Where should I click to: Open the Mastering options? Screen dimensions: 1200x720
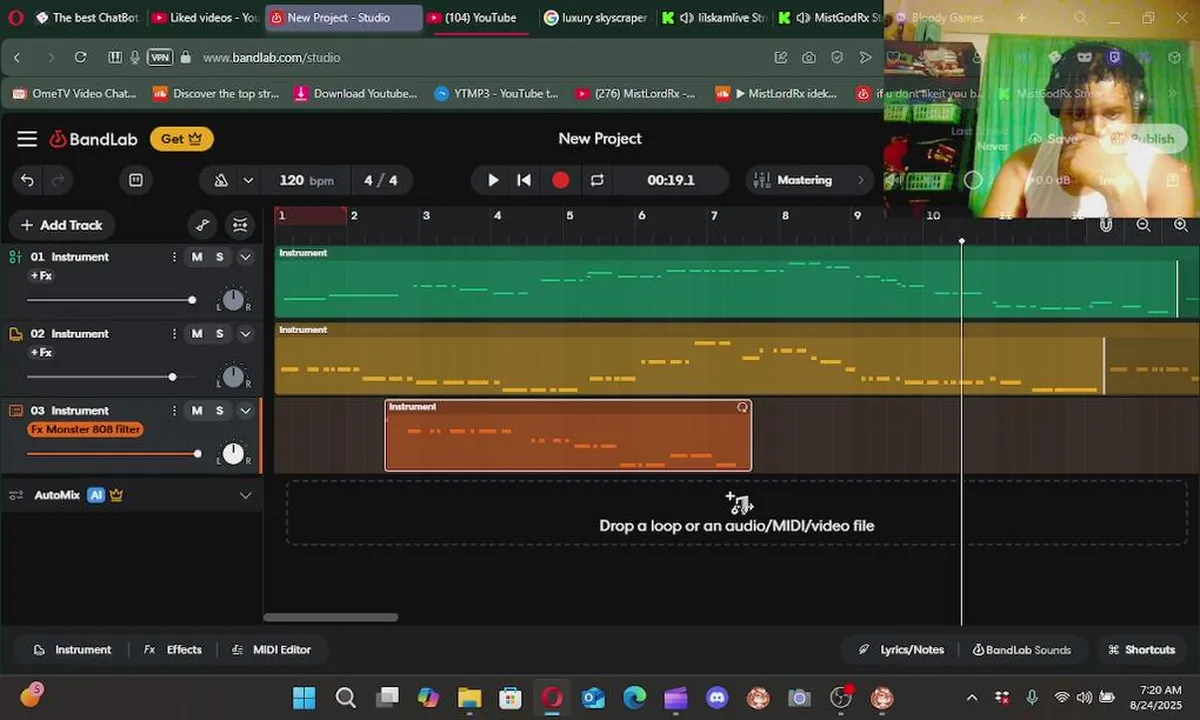[810, 180]
